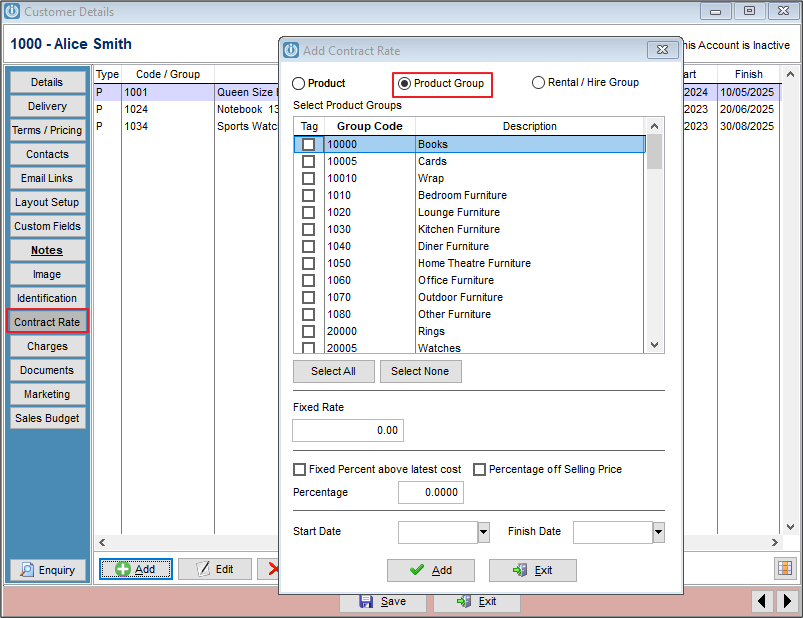Open the Layout Setup tab
Viewport: 803px width, 618px height.
(47, 202)
